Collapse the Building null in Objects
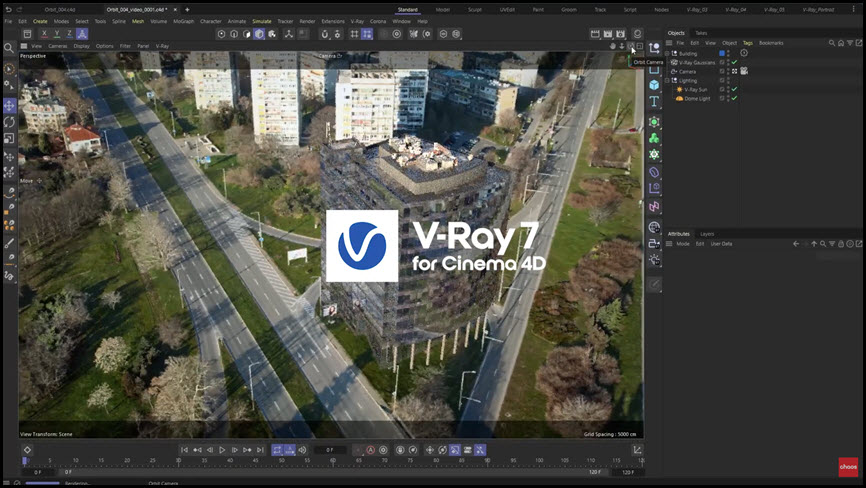Screen dimensions: 866x488 [x=667, y=54]
